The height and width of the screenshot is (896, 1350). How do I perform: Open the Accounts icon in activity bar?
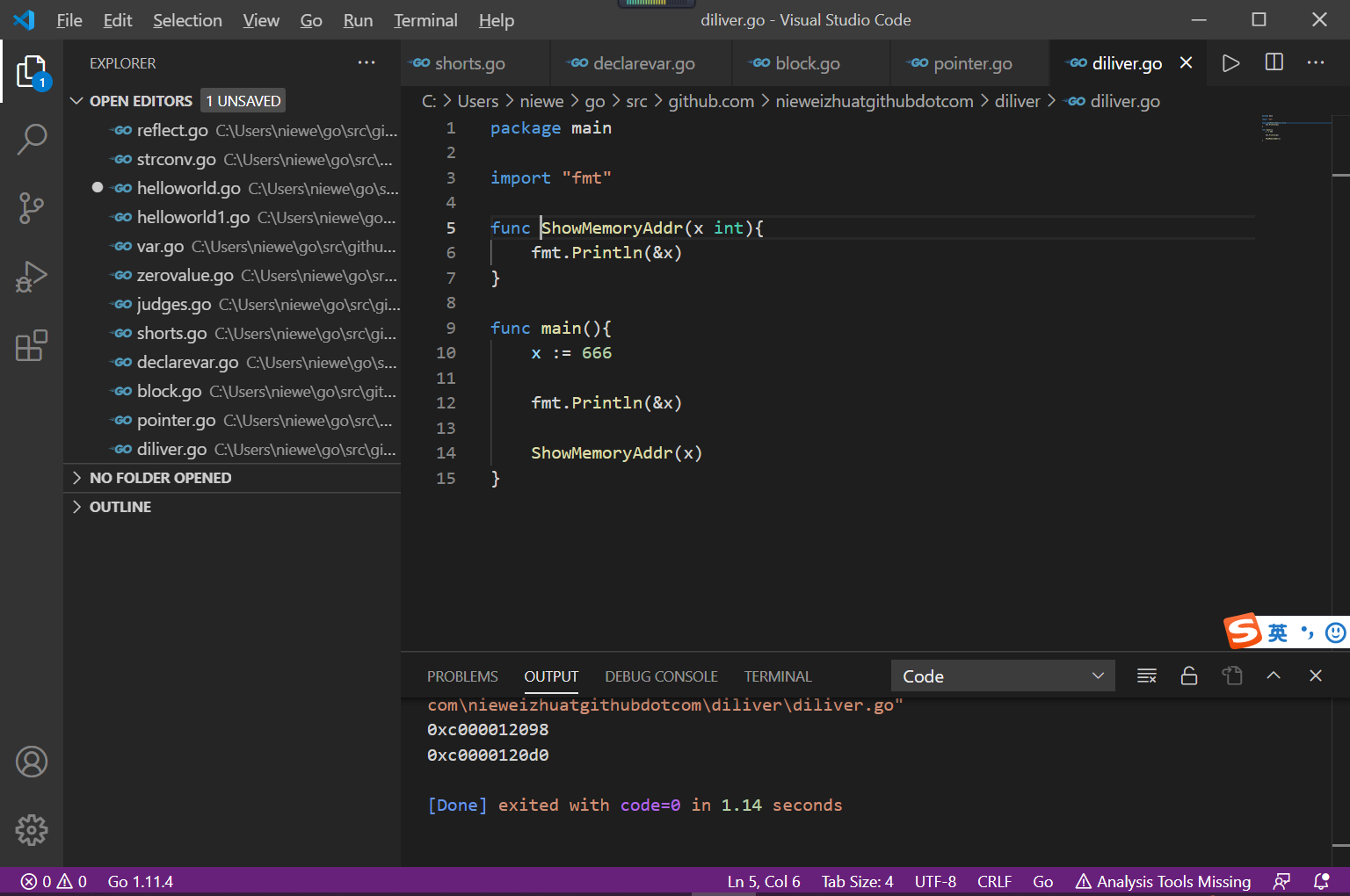click(x=32, y=762)
